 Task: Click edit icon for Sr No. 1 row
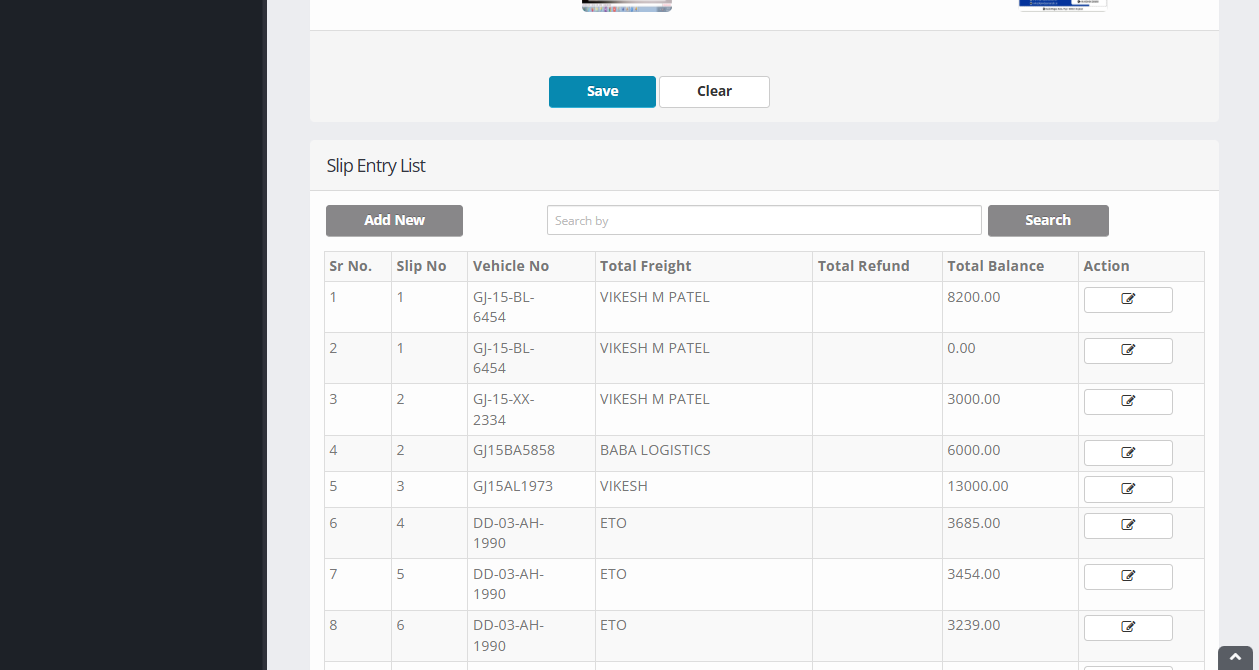1127,299
